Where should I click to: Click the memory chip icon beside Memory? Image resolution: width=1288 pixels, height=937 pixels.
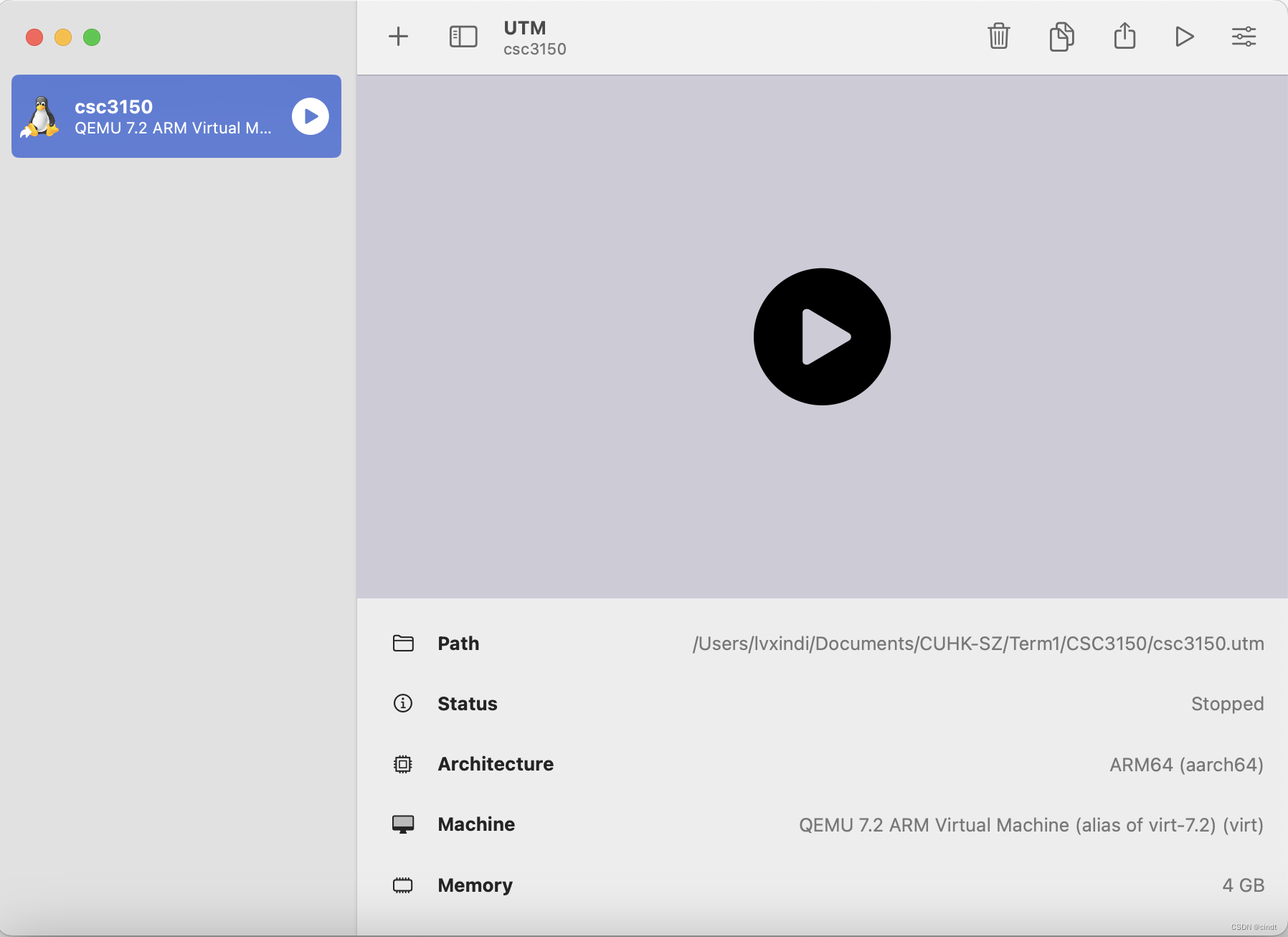(x=403, y=885)
